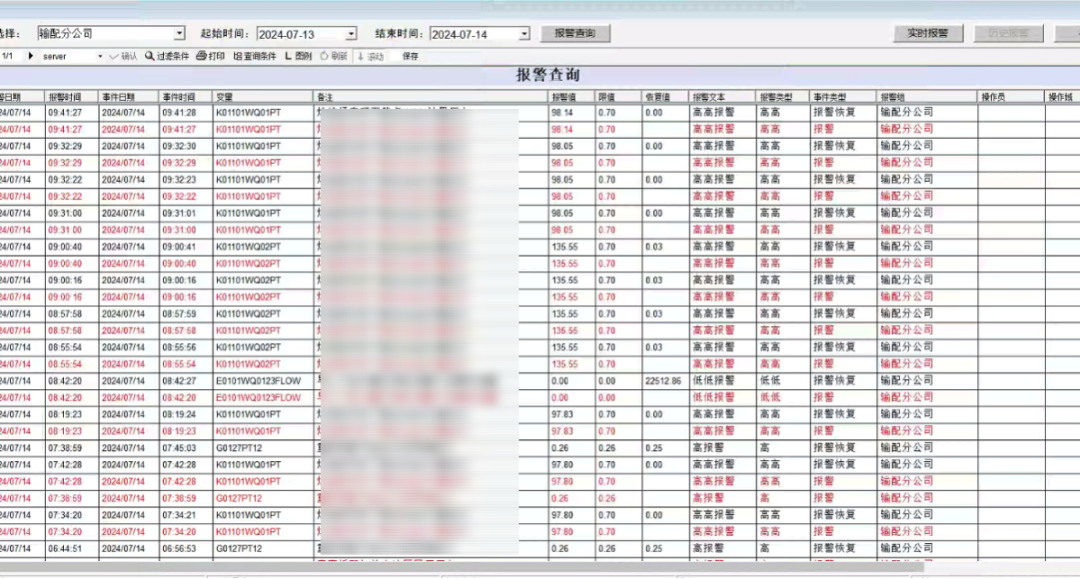Click the 事件时间 column header
The height and width of the screenshot is (579, 1080).
coord(186,97)
